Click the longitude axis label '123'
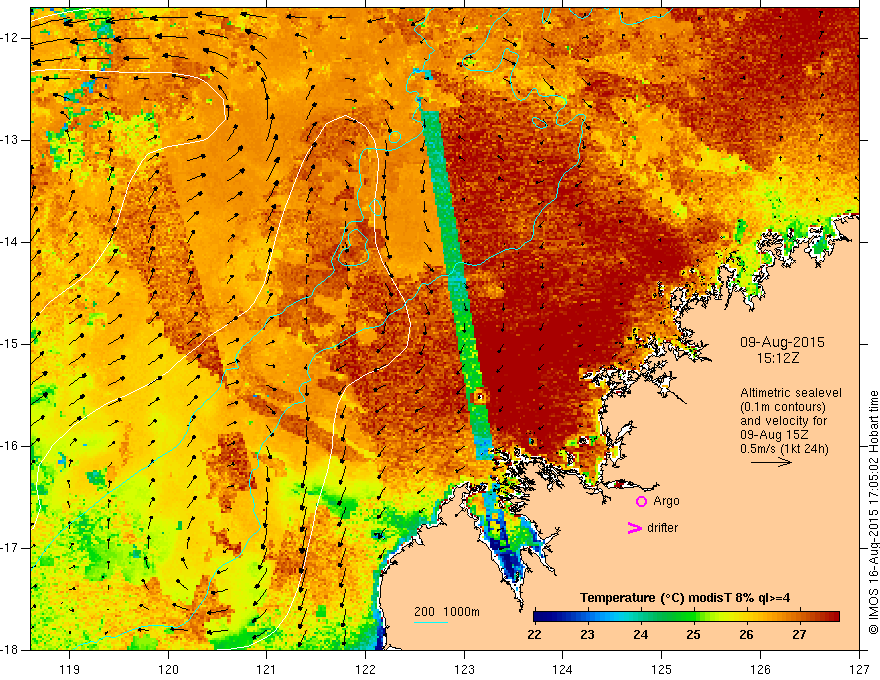The height and width of the screenshot is (680, 880). [x=464, y=670]
